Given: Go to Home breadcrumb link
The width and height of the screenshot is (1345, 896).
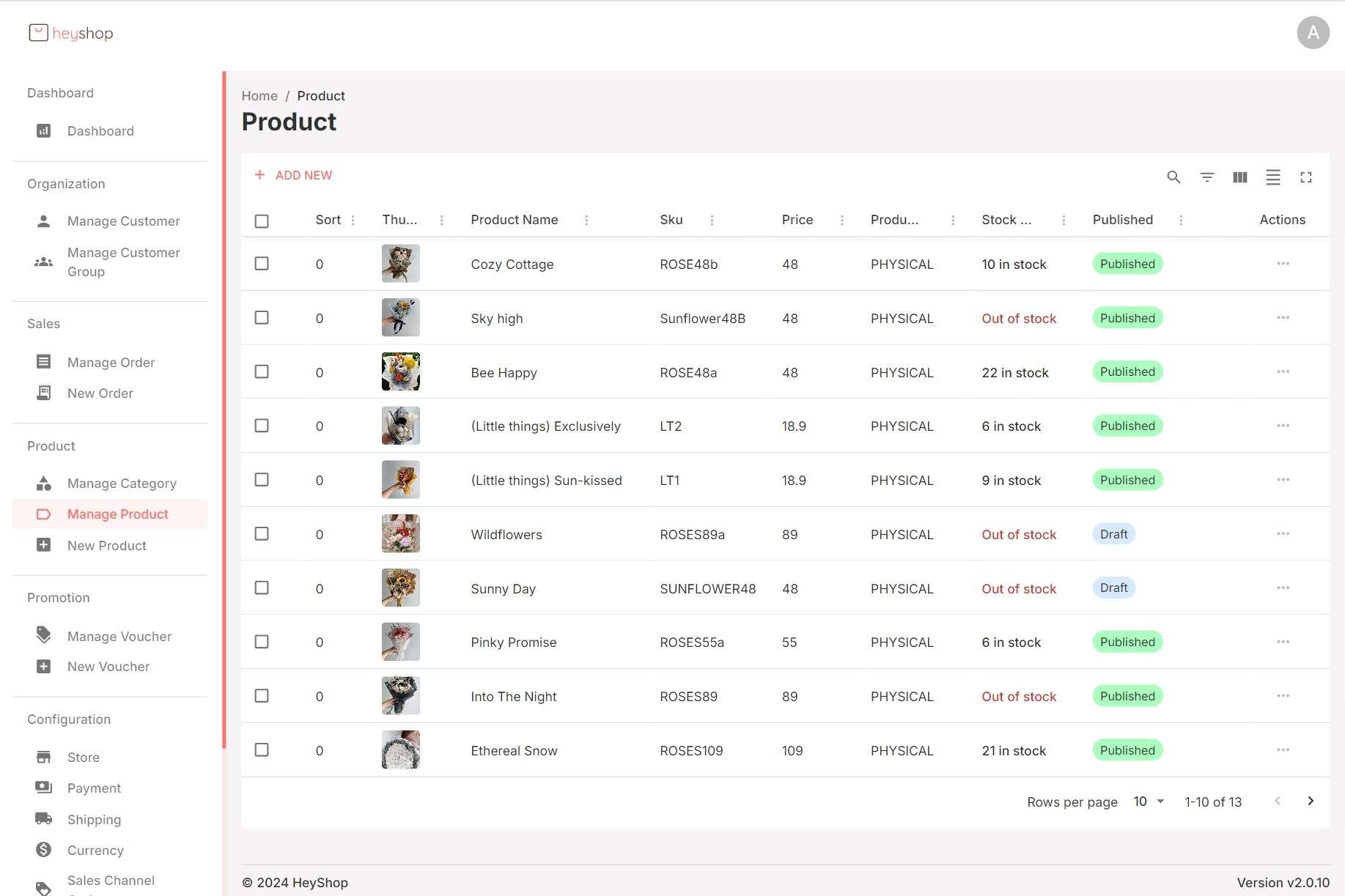Looking at the screenshot, I should pyautogui.click(x=259, y=96).
